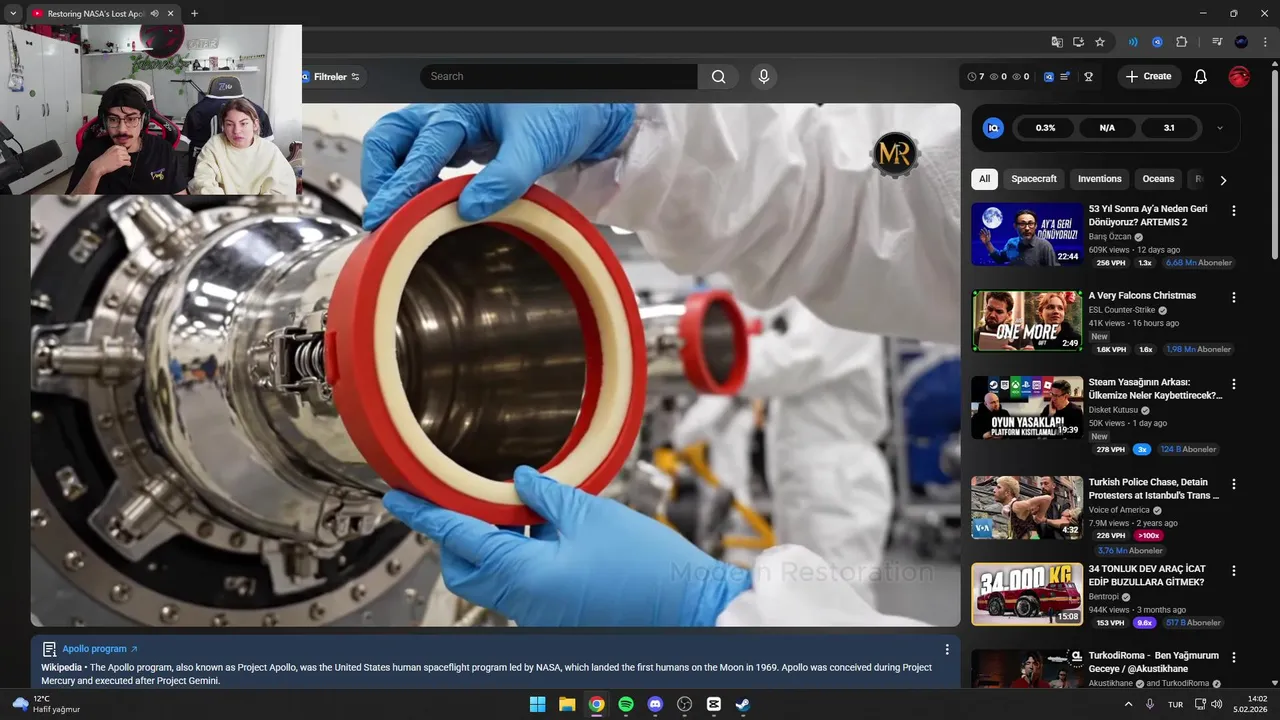Open the blue sound-wave extension icon
Image resolution: width=1280 pixels, height=720 pixels.
(1133, 42)
